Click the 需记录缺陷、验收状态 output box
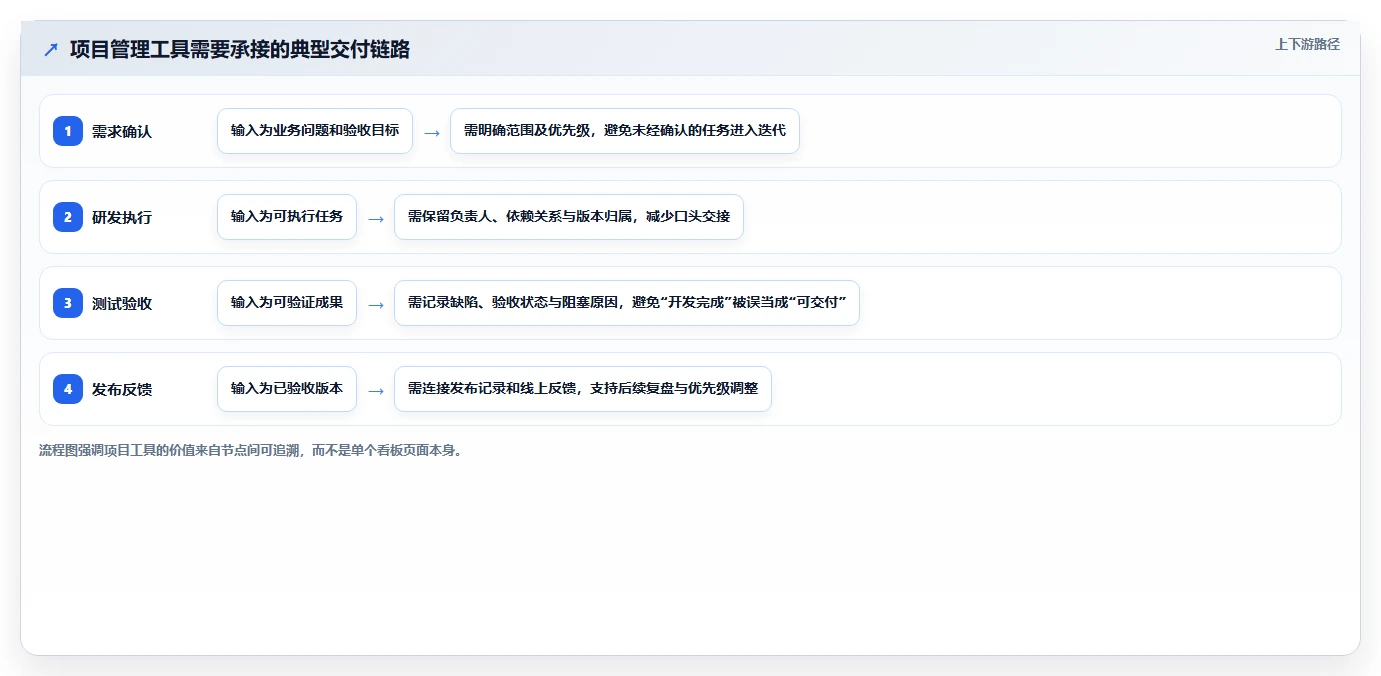Viewport: 1381px width, 676px height. pyautogui.click(x=627, y=303)
